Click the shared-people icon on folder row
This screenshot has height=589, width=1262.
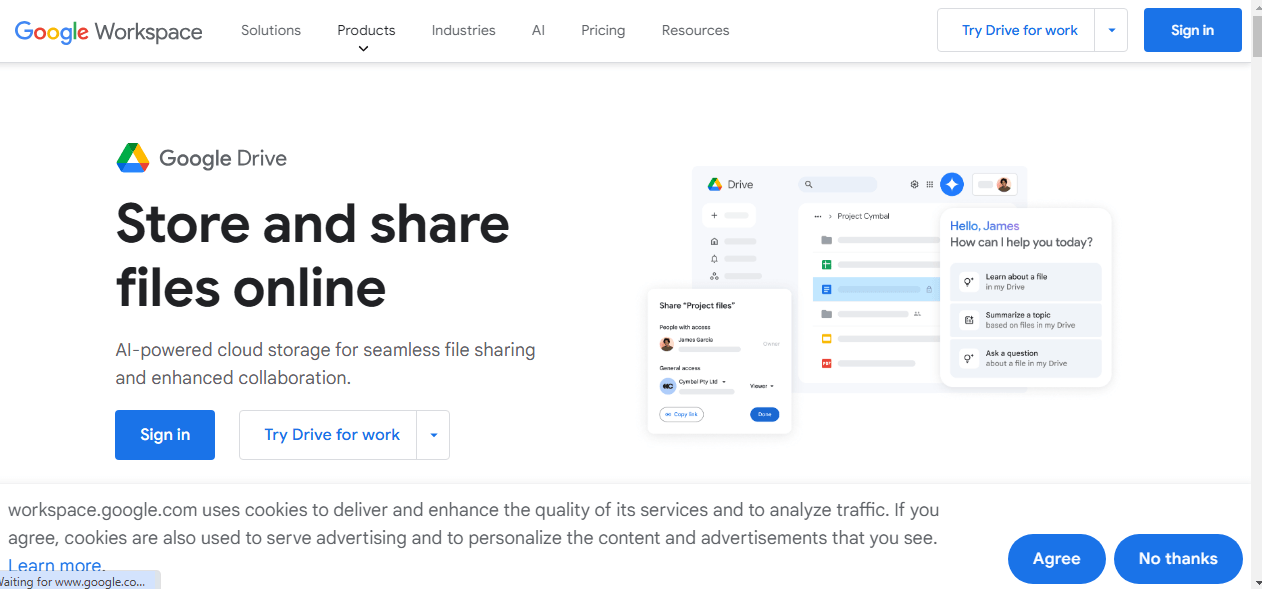[917, 314]
